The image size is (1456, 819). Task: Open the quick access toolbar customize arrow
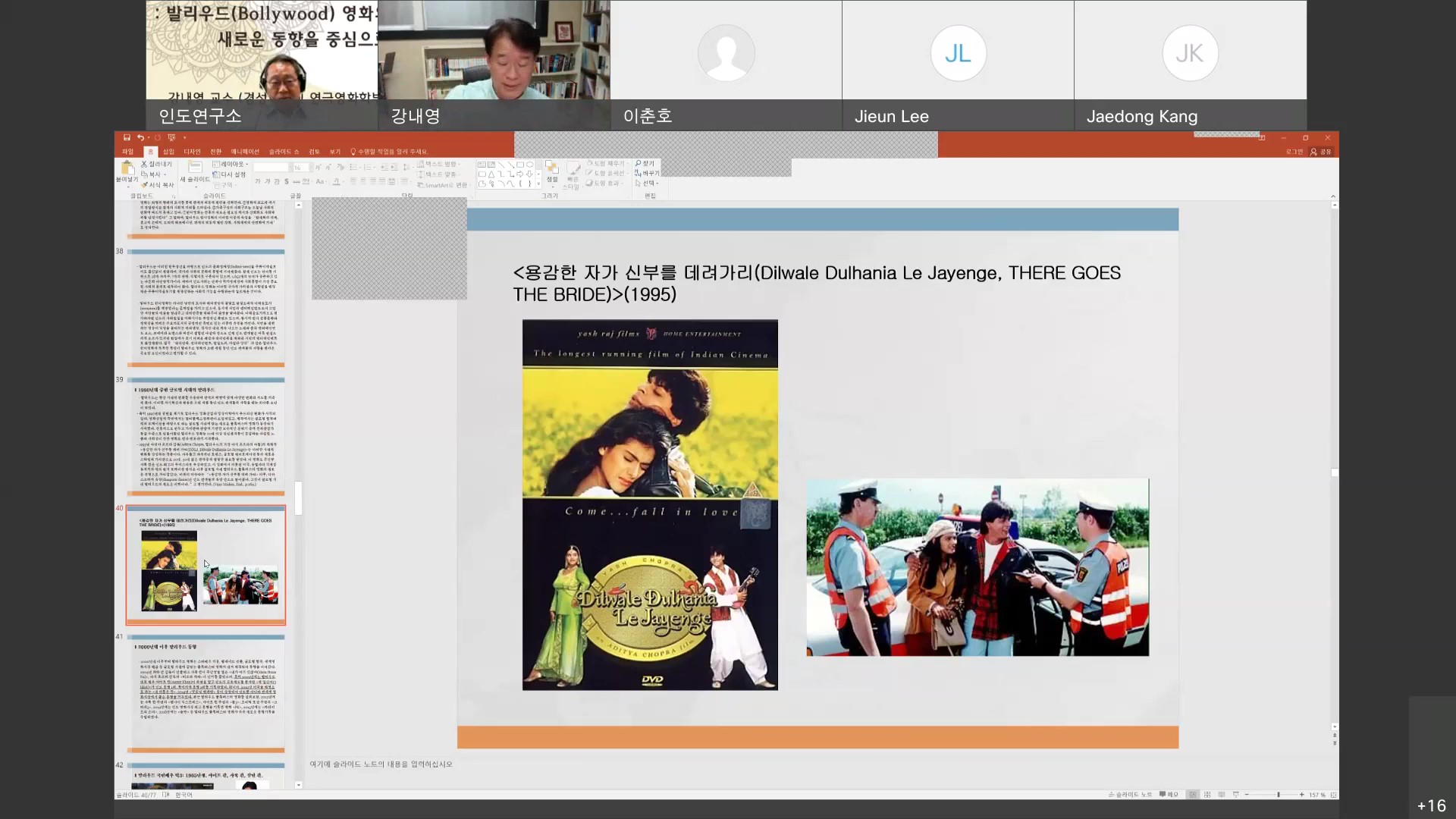click(185, 138)
